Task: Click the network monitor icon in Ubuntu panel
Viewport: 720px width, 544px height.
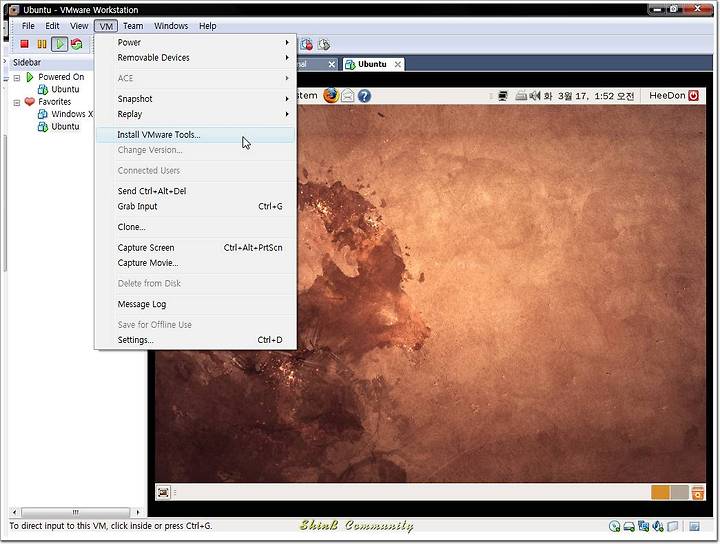Action: (503, 96)
